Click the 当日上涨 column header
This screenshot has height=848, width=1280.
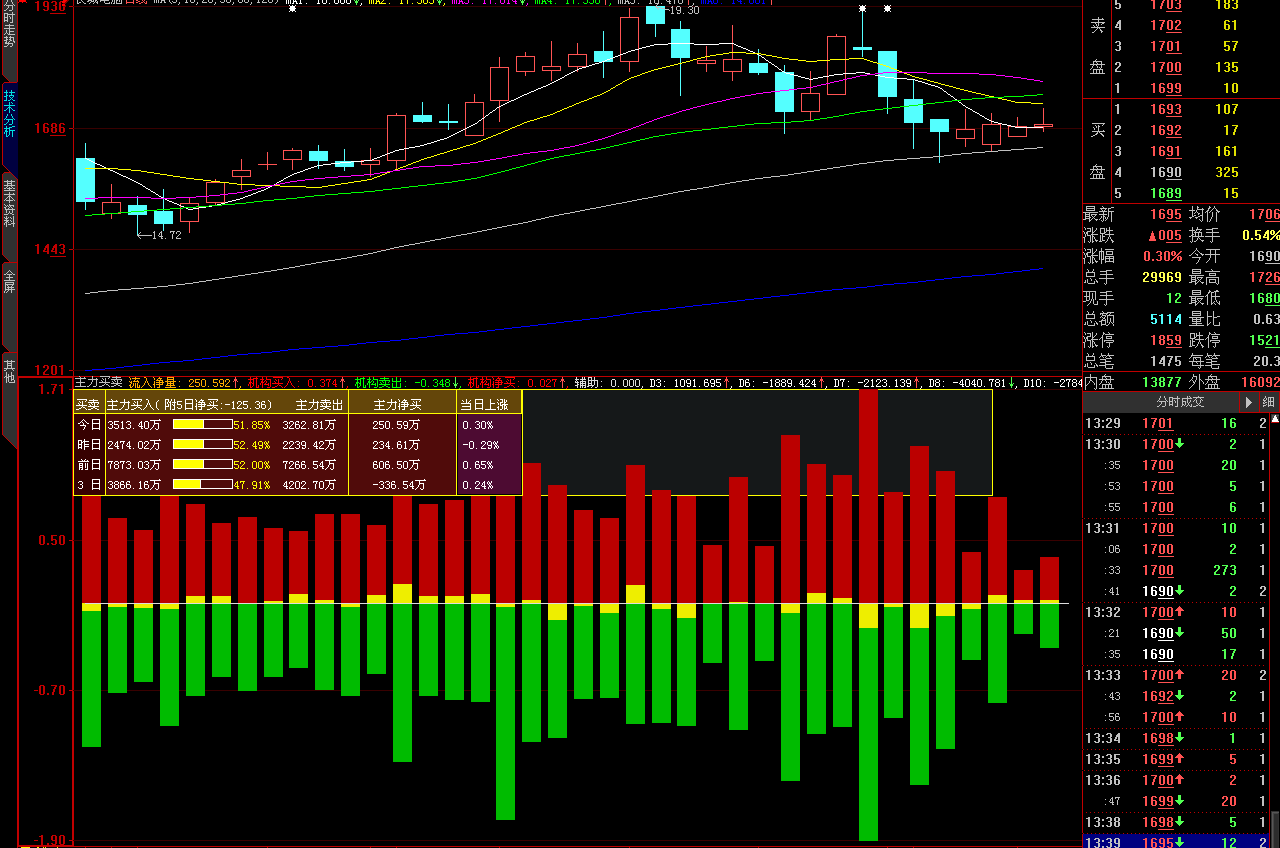pos(485,405)
